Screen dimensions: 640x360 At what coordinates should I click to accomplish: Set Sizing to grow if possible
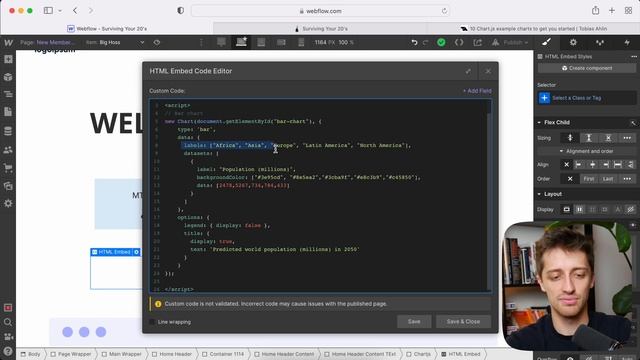click(589, 138)
